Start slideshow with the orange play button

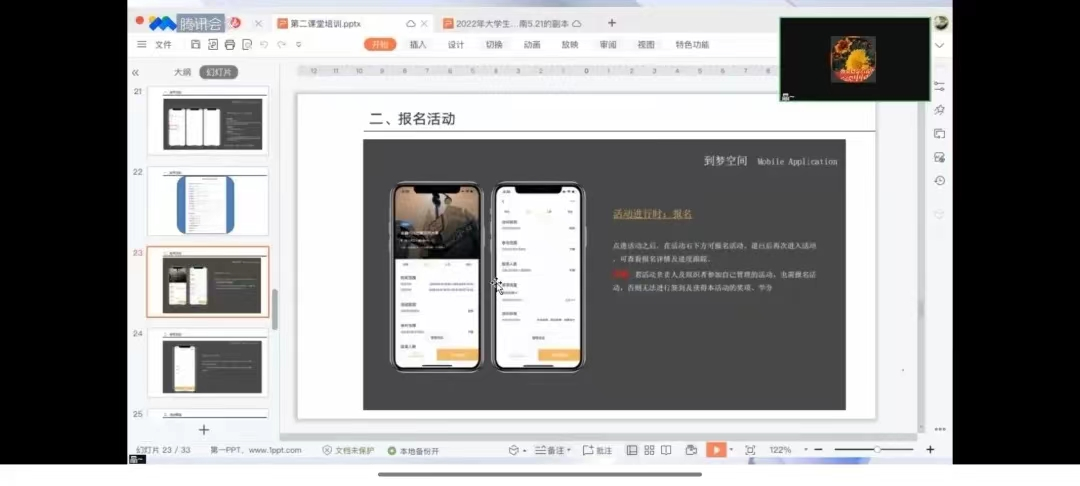716,450
